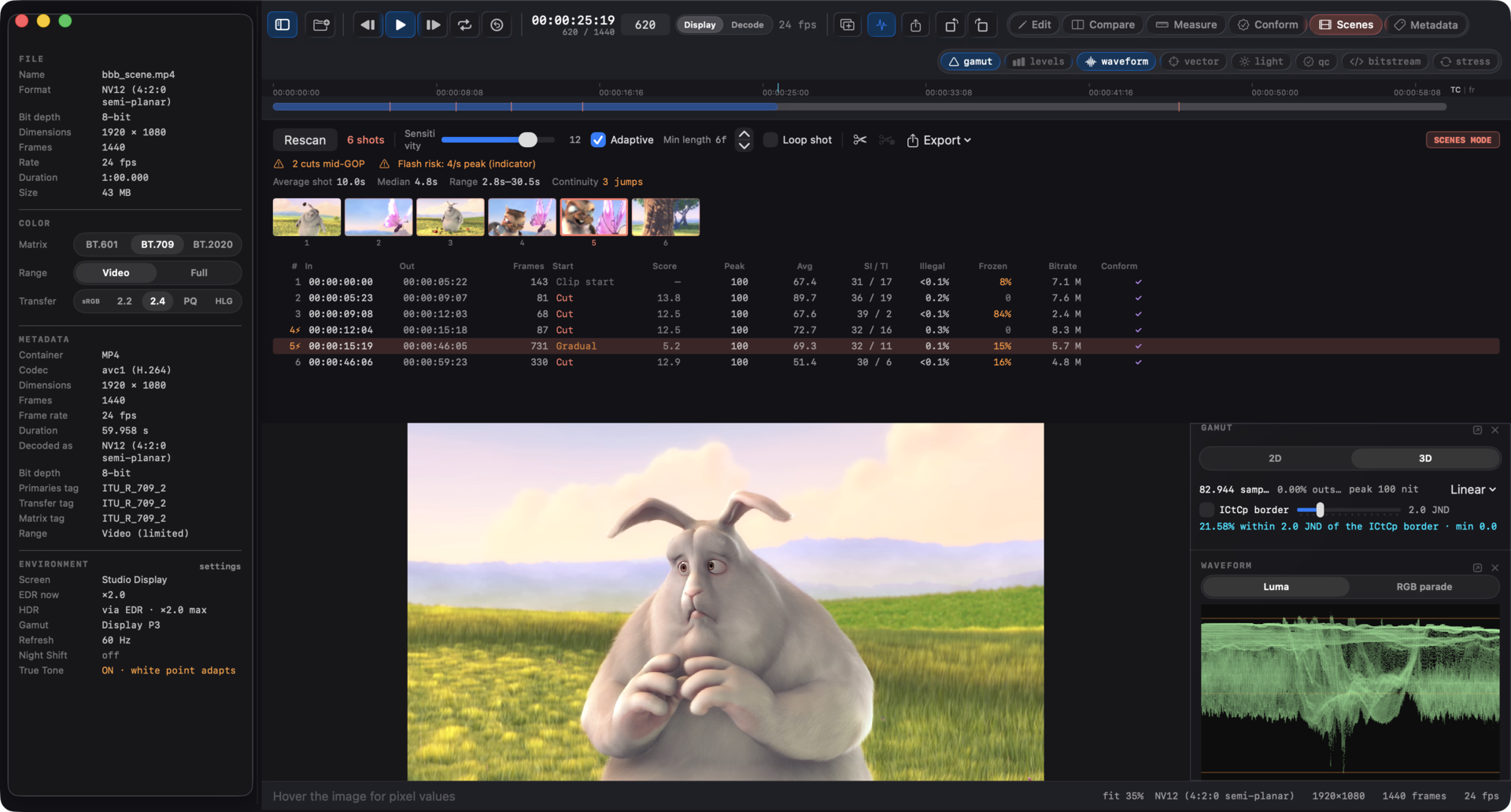Click the share/export icon in top toolbar
Image resolution: width=1511 pixels, height=812 pixels.
[915, 24]
